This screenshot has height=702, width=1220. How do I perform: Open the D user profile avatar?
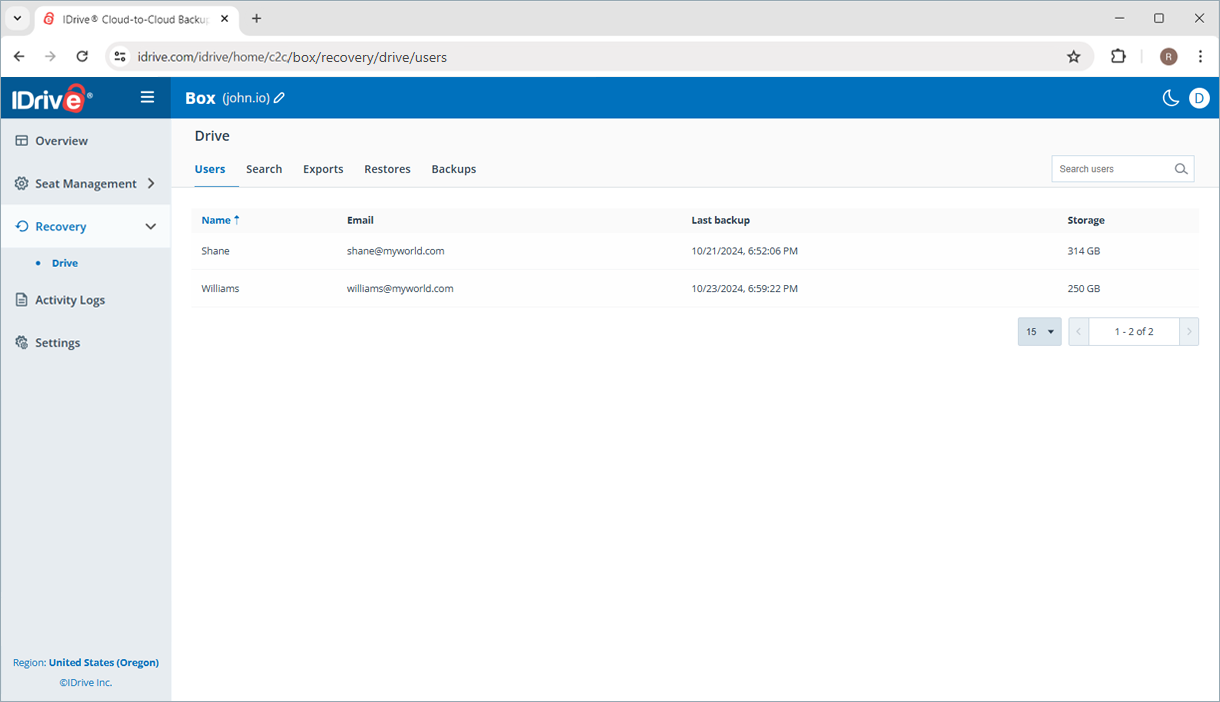[x=1199, y=98]
